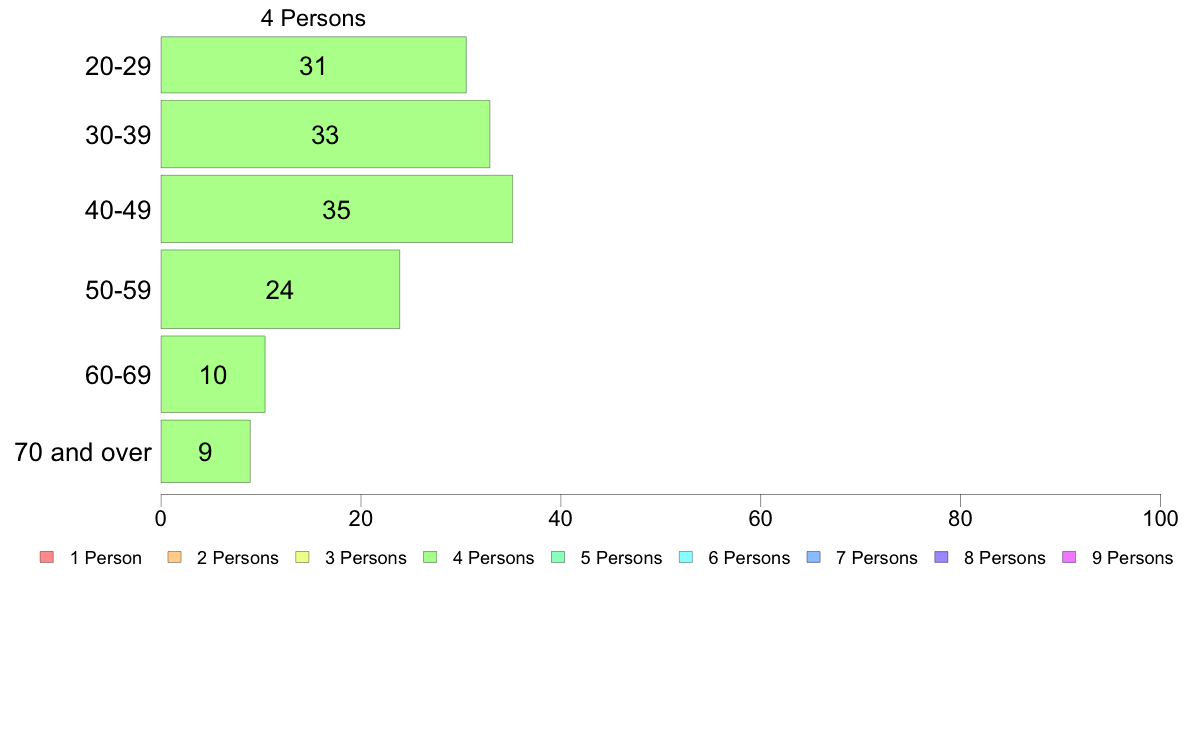
Task: Select the 9 Persons magenta legend swatch
Action: coord(1070,558)
